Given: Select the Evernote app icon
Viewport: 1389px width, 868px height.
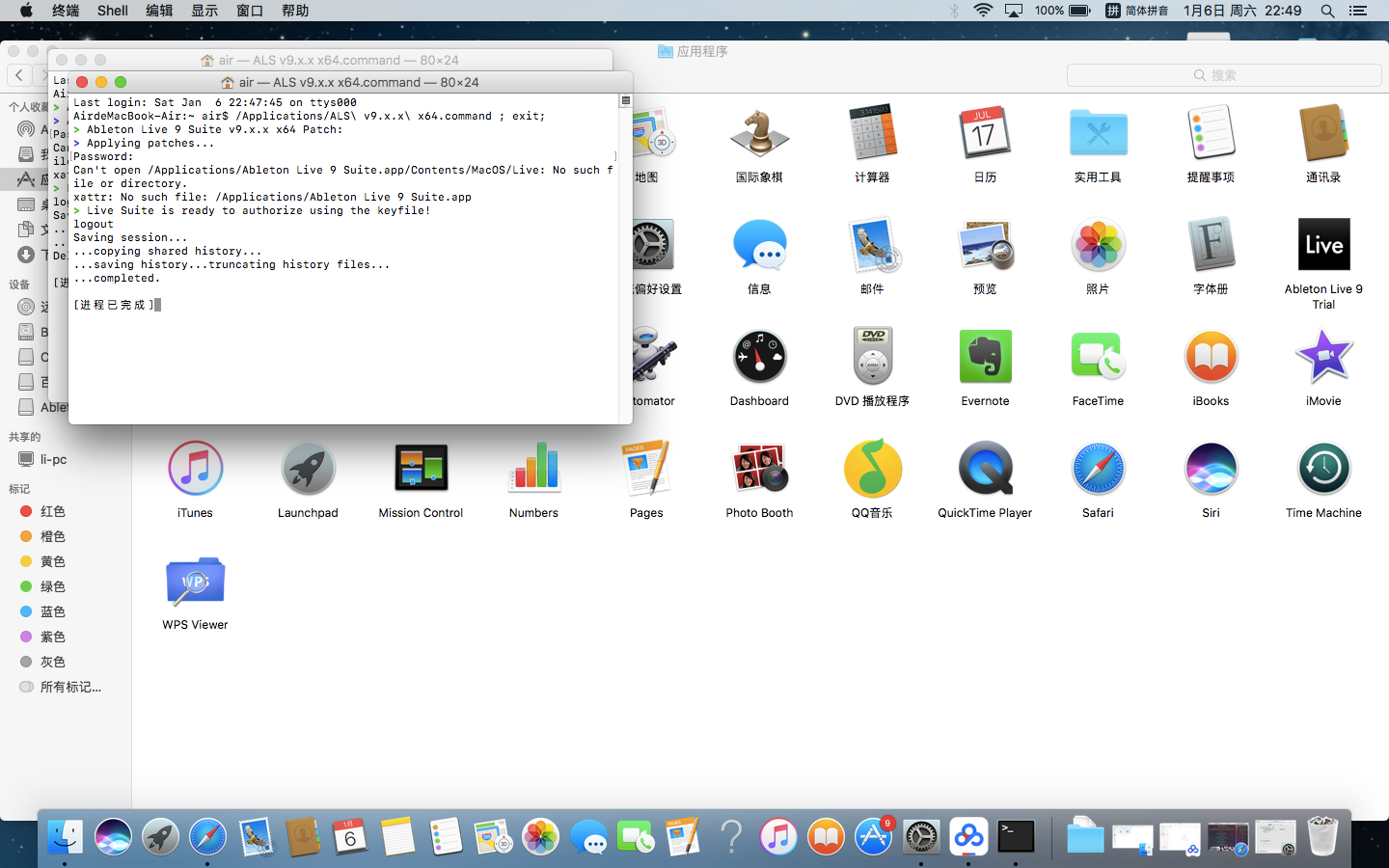Looking at the screenshot, I should [x=985, y=358].
